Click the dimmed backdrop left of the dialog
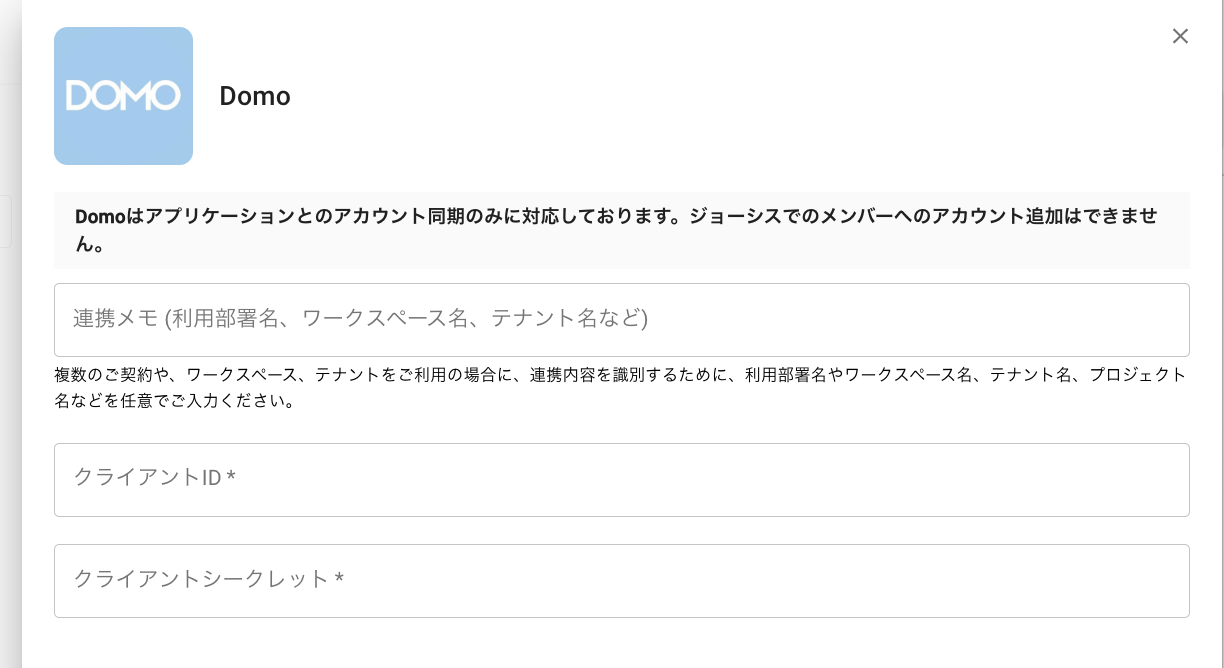The width and height of the screenshot is (1224, 668). (x=10, y=400)
